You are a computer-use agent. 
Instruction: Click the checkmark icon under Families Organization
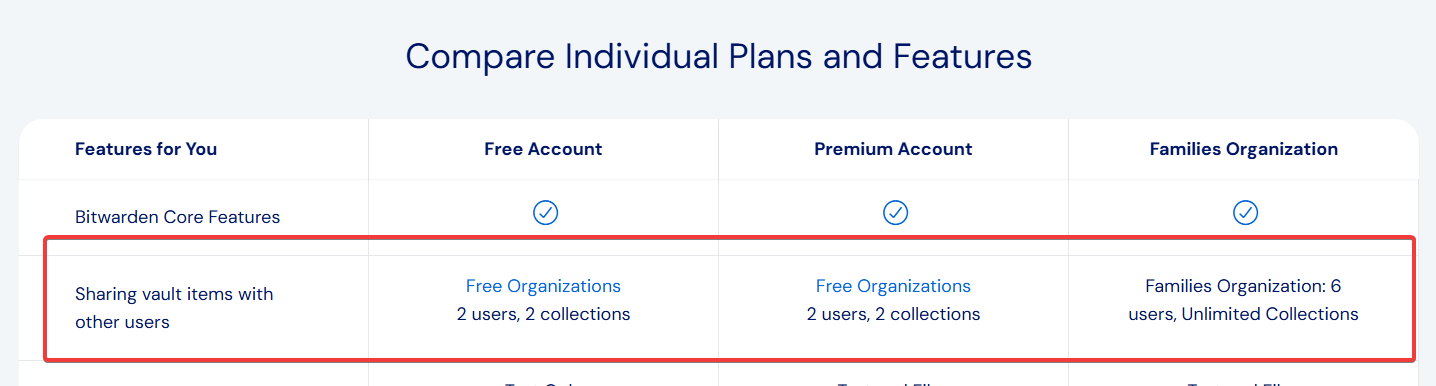click(x=1245, y=212)
